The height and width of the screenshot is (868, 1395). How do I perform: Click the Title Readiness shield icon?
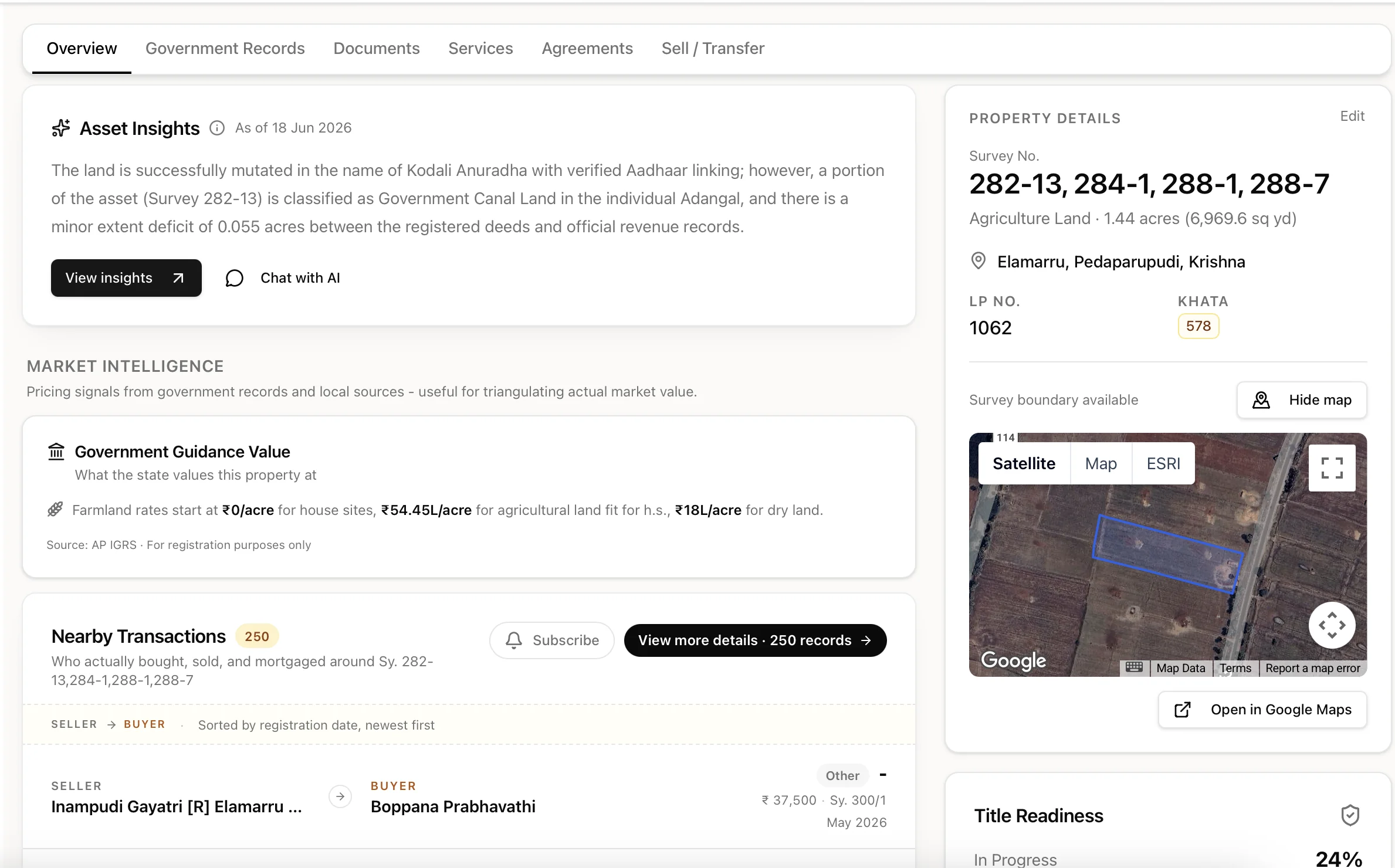(x=1350, y=815)
